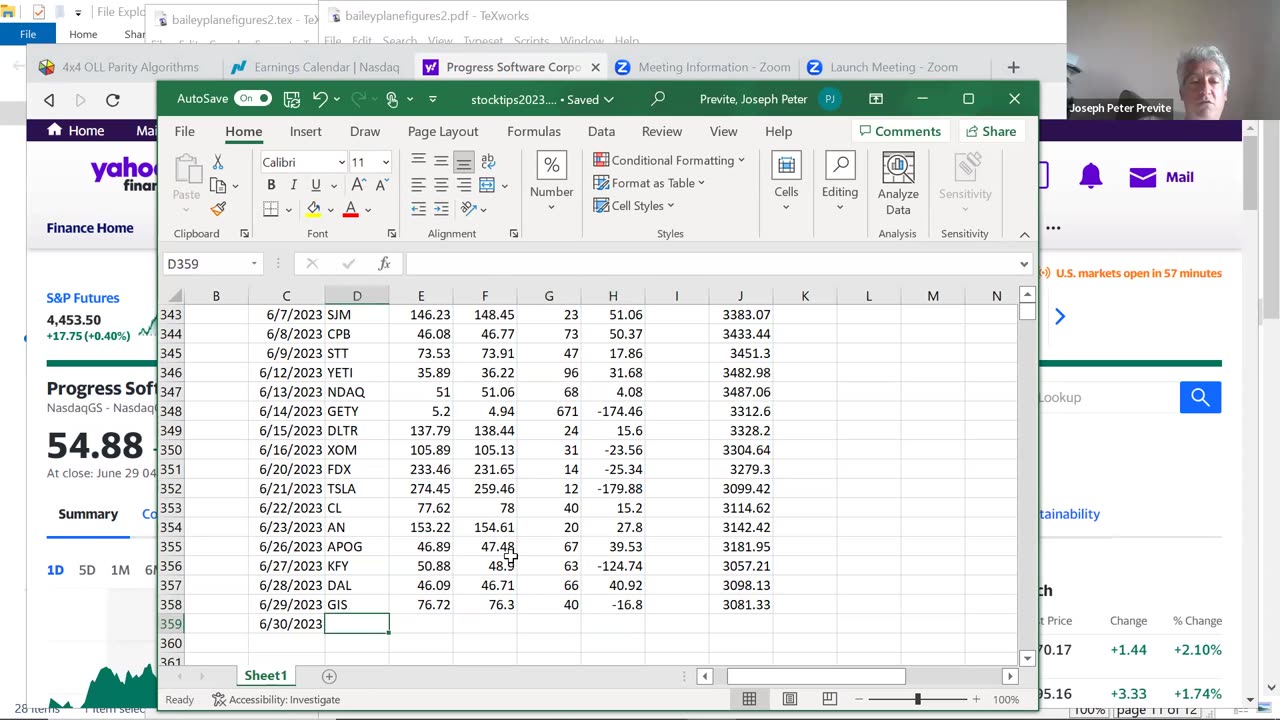Apply the red font color

point(350,209)
